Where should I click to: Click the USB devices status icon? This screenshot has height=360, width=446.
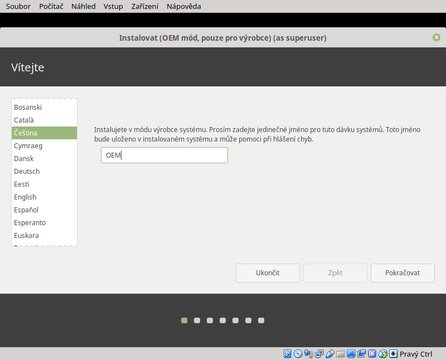330,354
